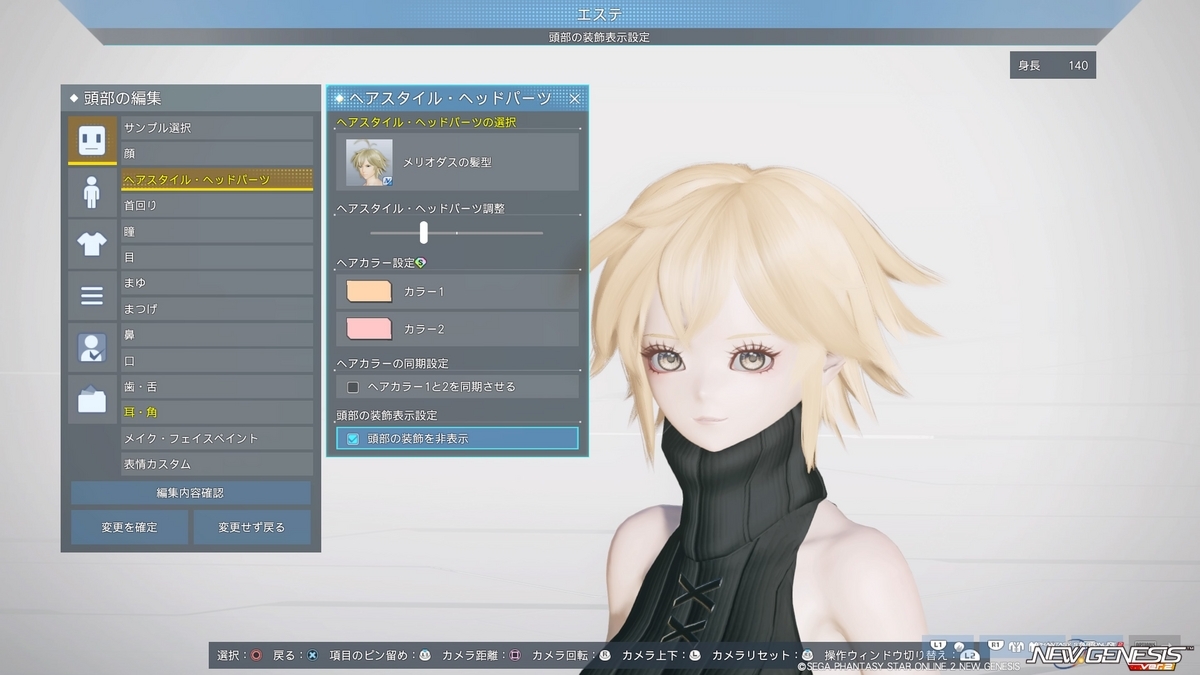Select 首回り menu item

point(217,205)
